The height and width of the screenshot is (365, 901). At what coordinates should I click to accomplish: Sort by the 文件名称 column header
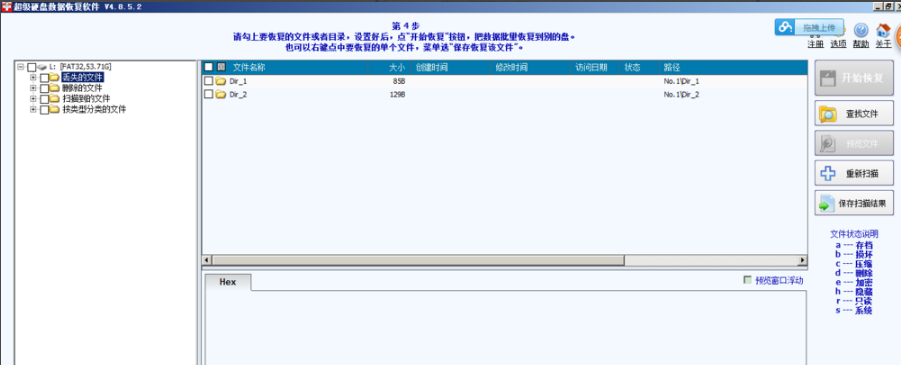coord(249,67)
